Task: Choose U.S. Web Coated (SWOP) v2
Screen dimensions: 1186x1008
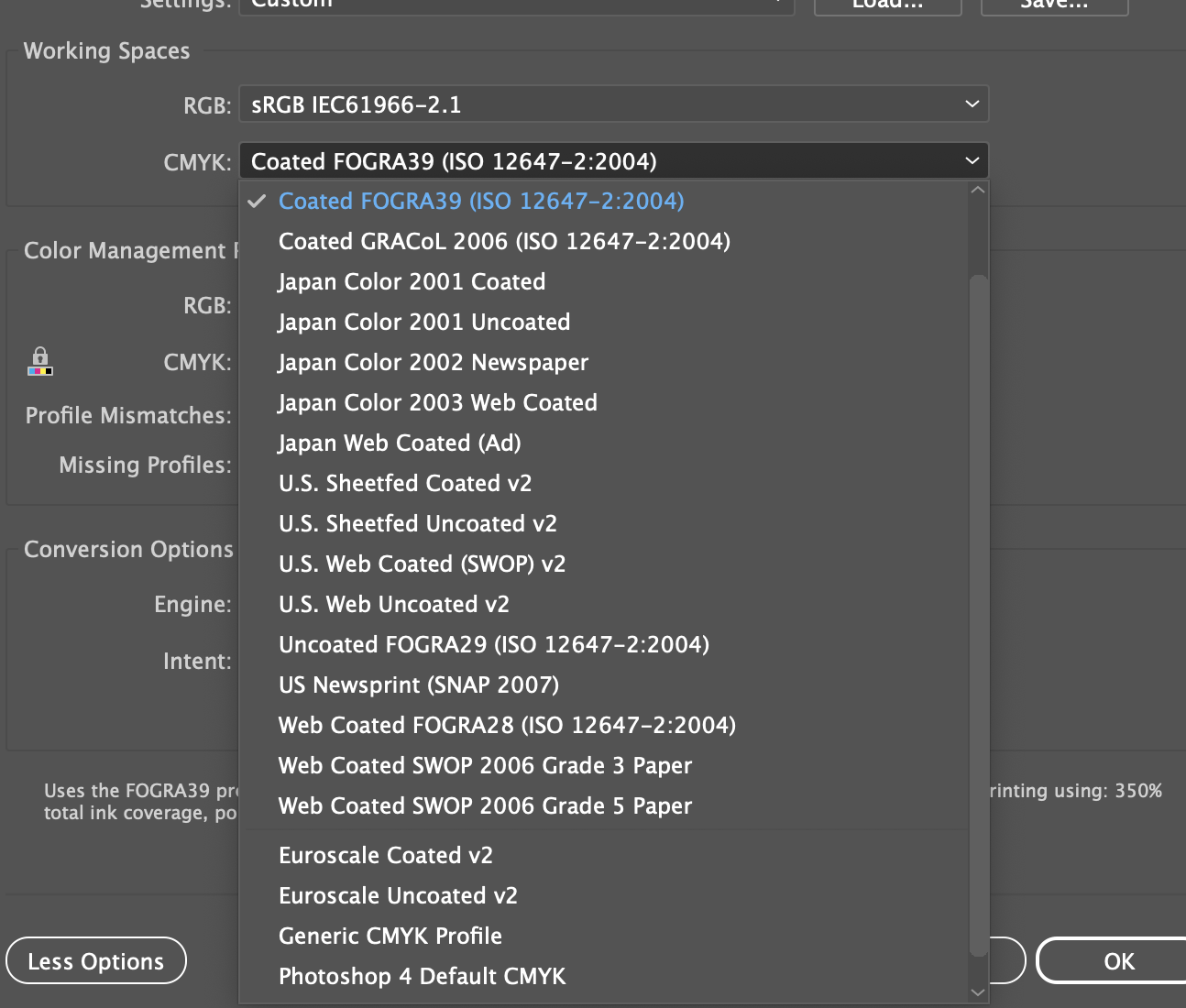Action: (x=603, y=564)
